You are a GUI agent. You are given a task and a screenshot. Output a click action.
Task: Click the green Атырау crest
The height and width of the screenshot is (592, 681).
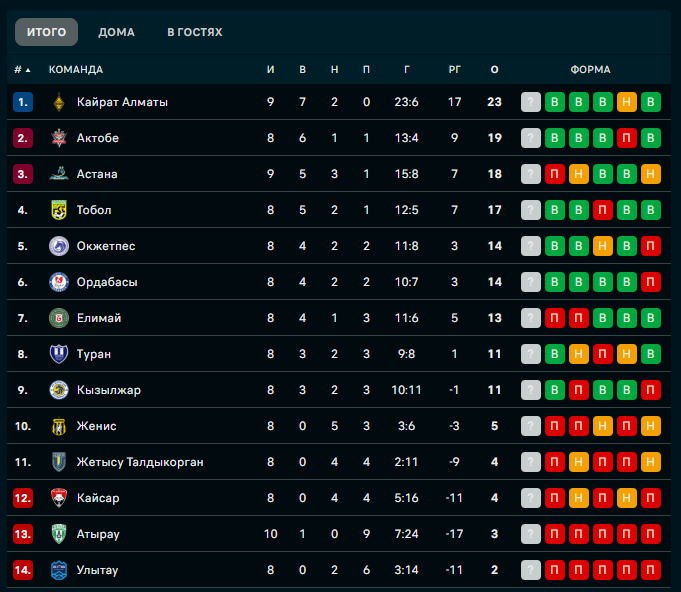(59, 534)
